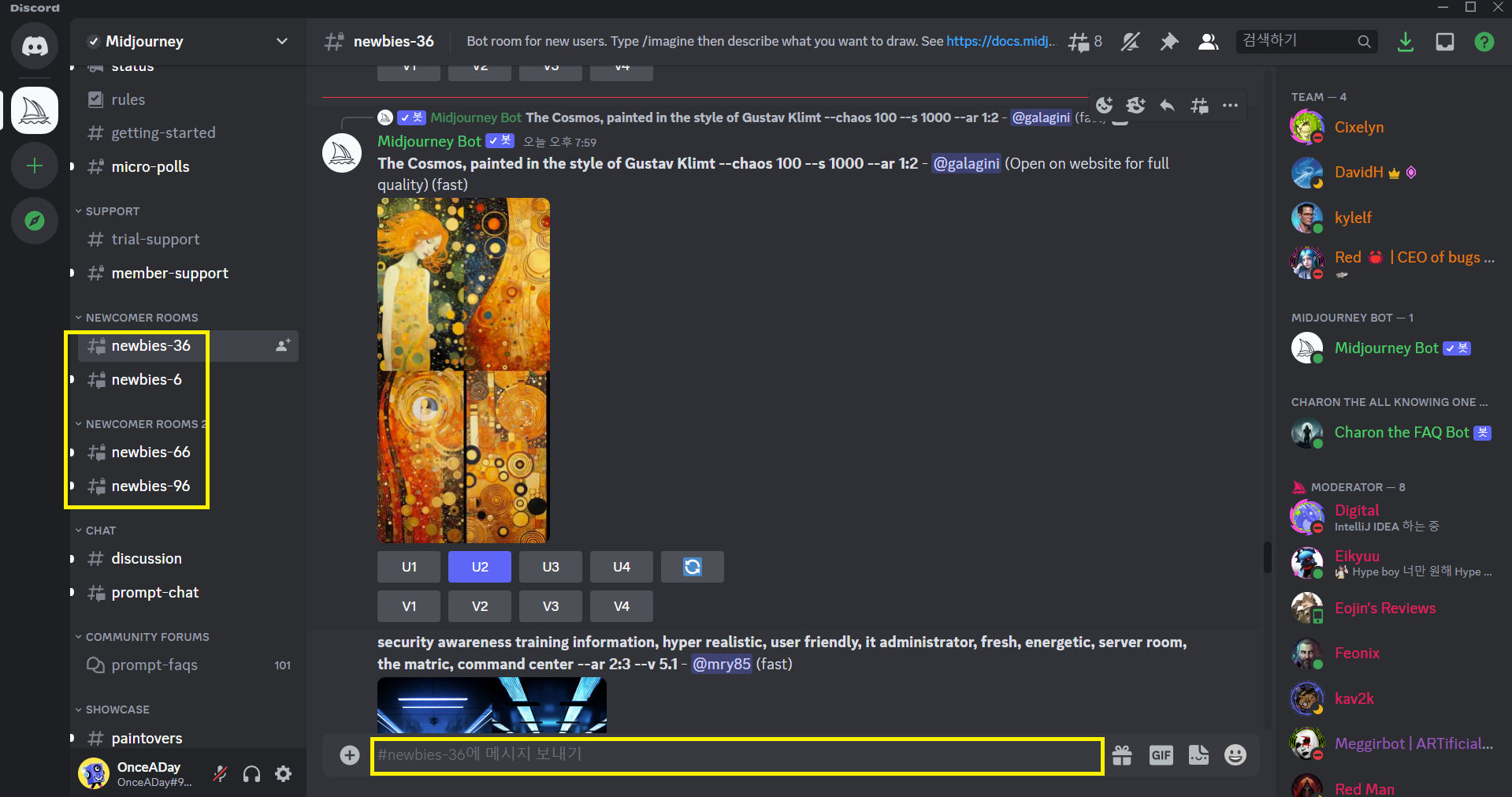
Task: Open prompt-chat channel
Action: tap(188, 592)
